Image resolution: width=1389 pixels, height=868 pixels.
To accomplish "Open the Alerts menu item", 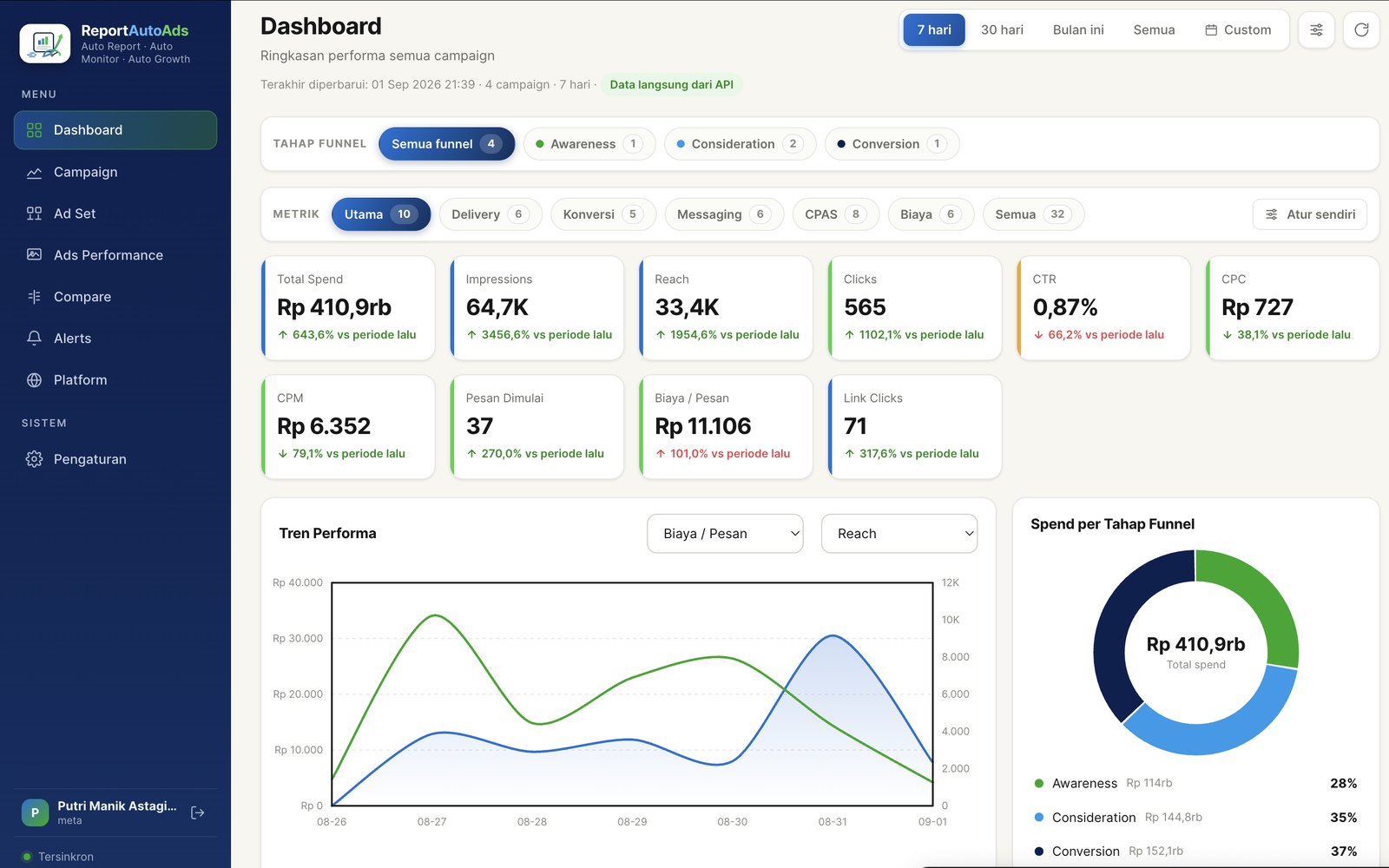I will coord(115,339).
